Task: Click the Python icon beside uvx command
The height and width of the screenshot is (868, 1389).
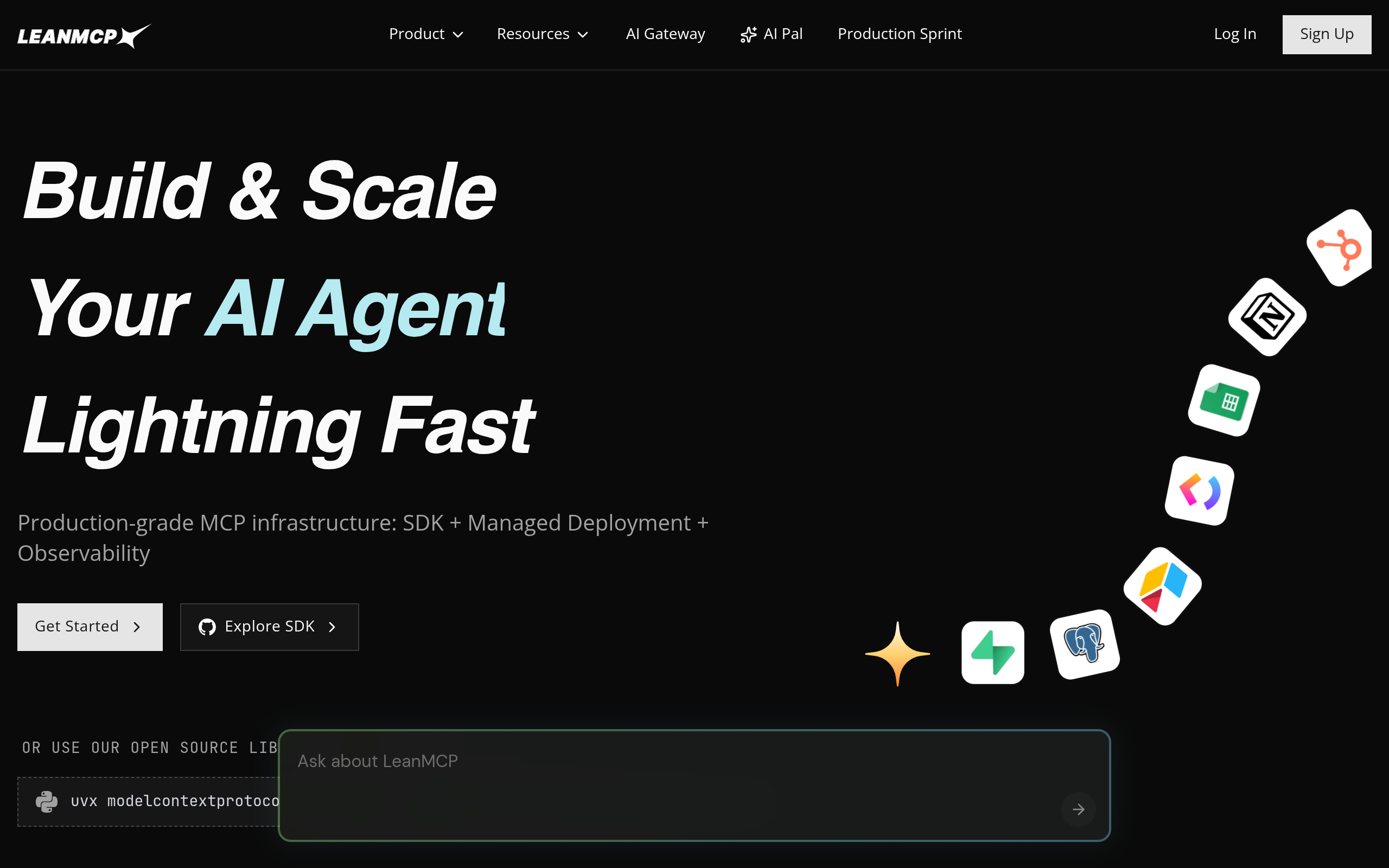Action: [47, 801]
